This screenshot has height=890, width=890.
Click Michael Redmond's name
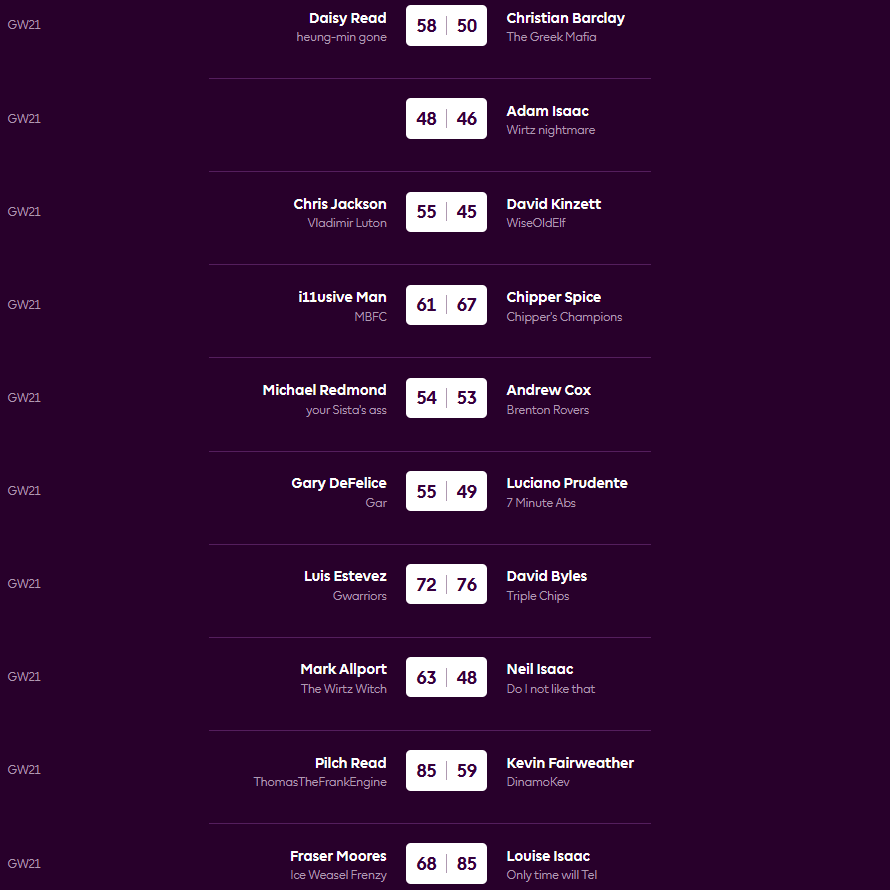pos(324,390)
